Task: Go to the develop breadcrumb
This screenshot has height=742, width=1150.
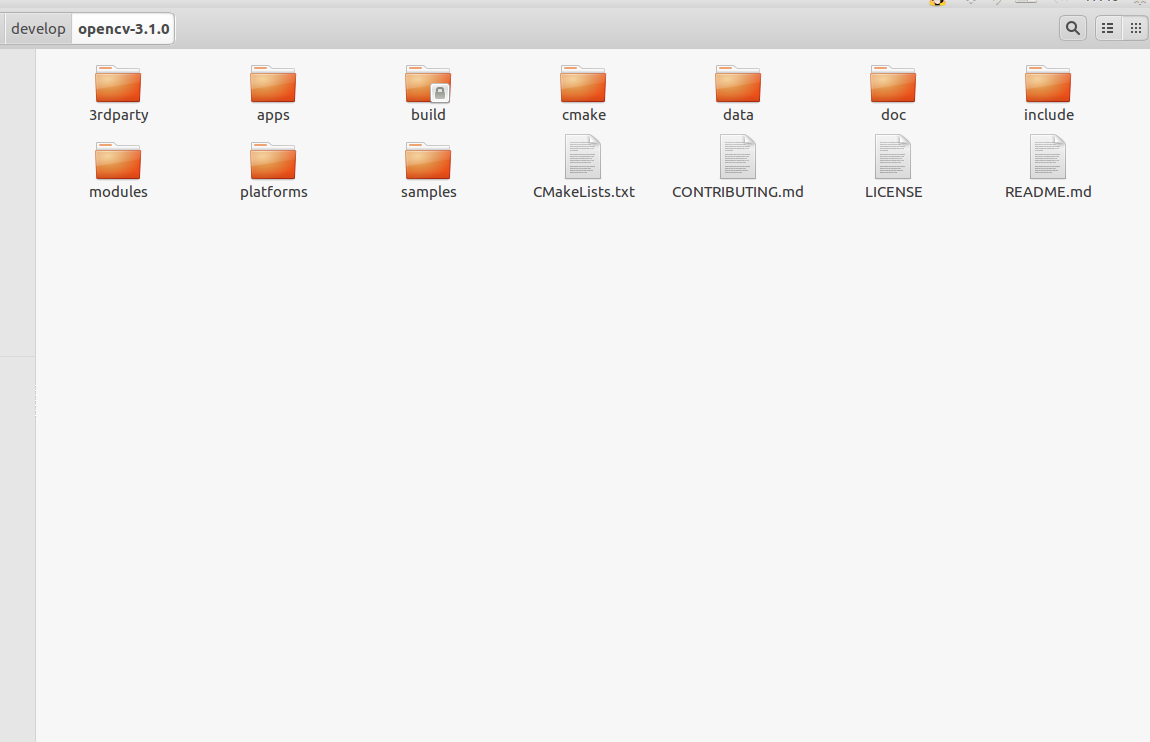Action: click(38, 29)
